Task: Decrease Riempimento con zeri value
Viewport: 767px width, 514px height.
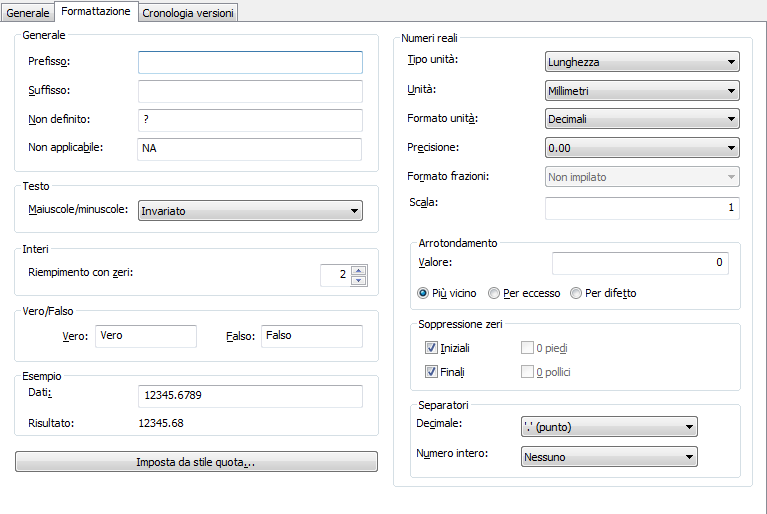Action: point(360,280)
